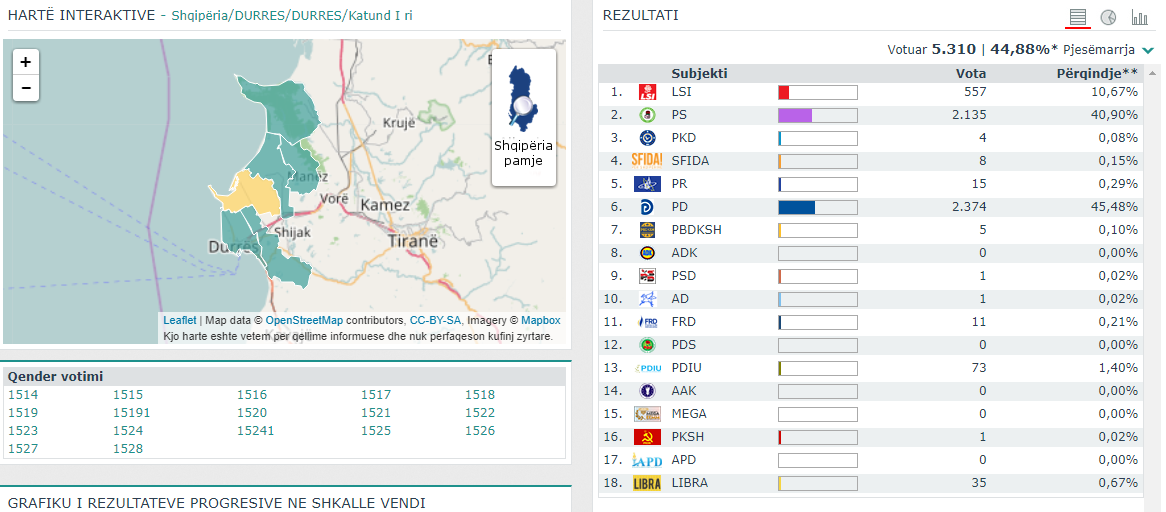Open voting center 1514
The width and height of the screenshot is (1166, 512).
click(x=23, y=395)
